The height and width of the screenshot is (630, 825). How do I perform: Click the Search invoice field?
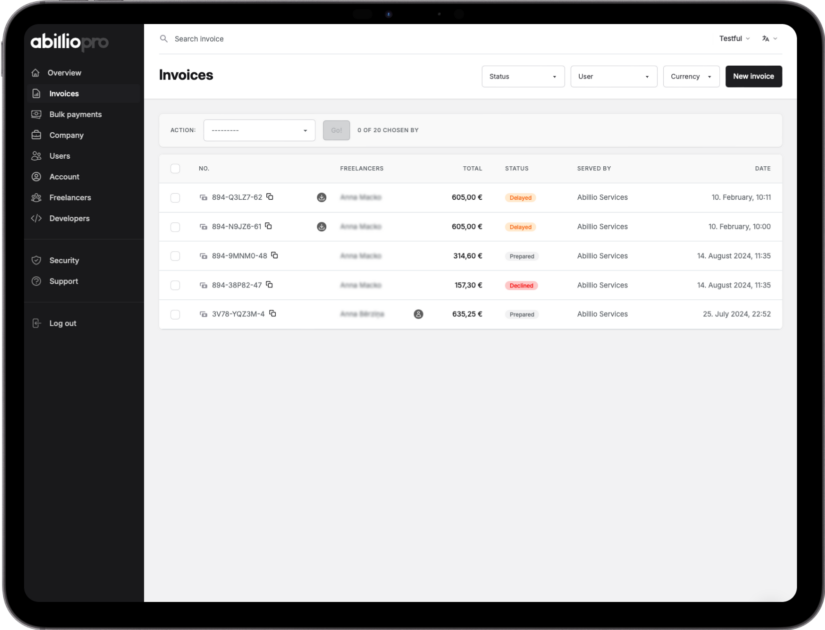pyautogui.click(x=199, y=39)
